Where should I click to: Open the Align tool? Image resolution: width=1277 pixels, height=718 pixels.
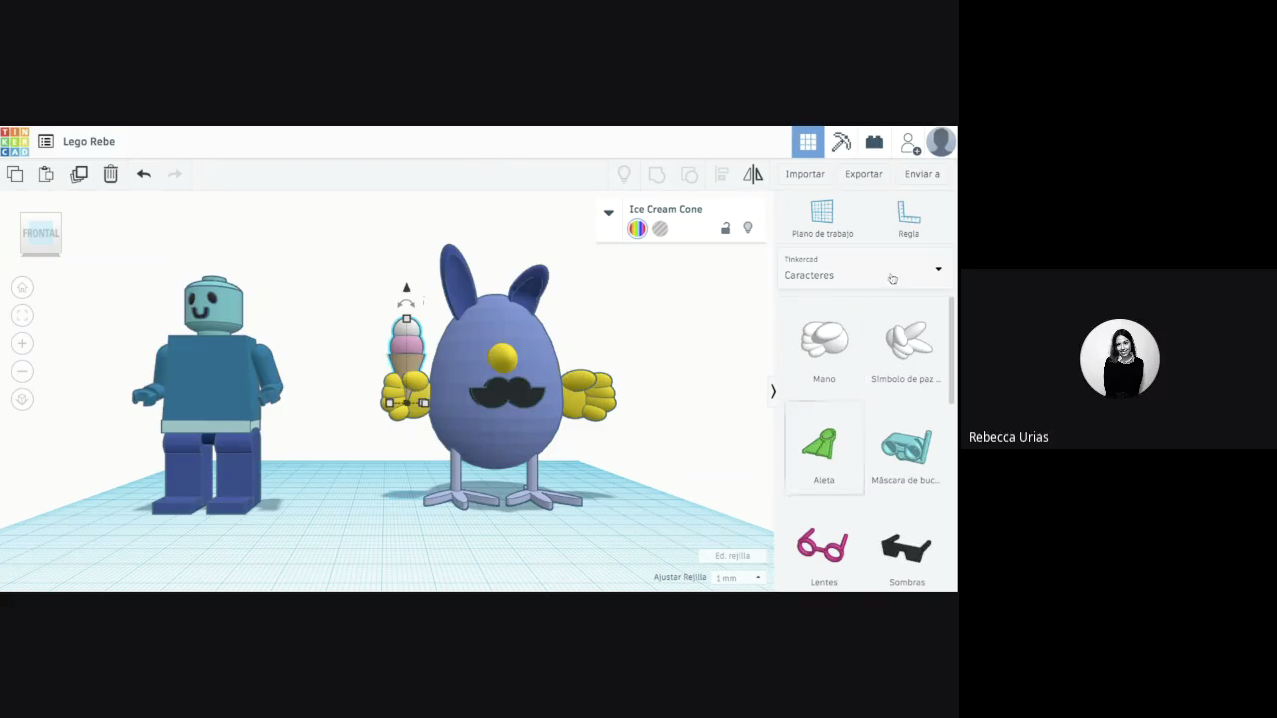721,175
